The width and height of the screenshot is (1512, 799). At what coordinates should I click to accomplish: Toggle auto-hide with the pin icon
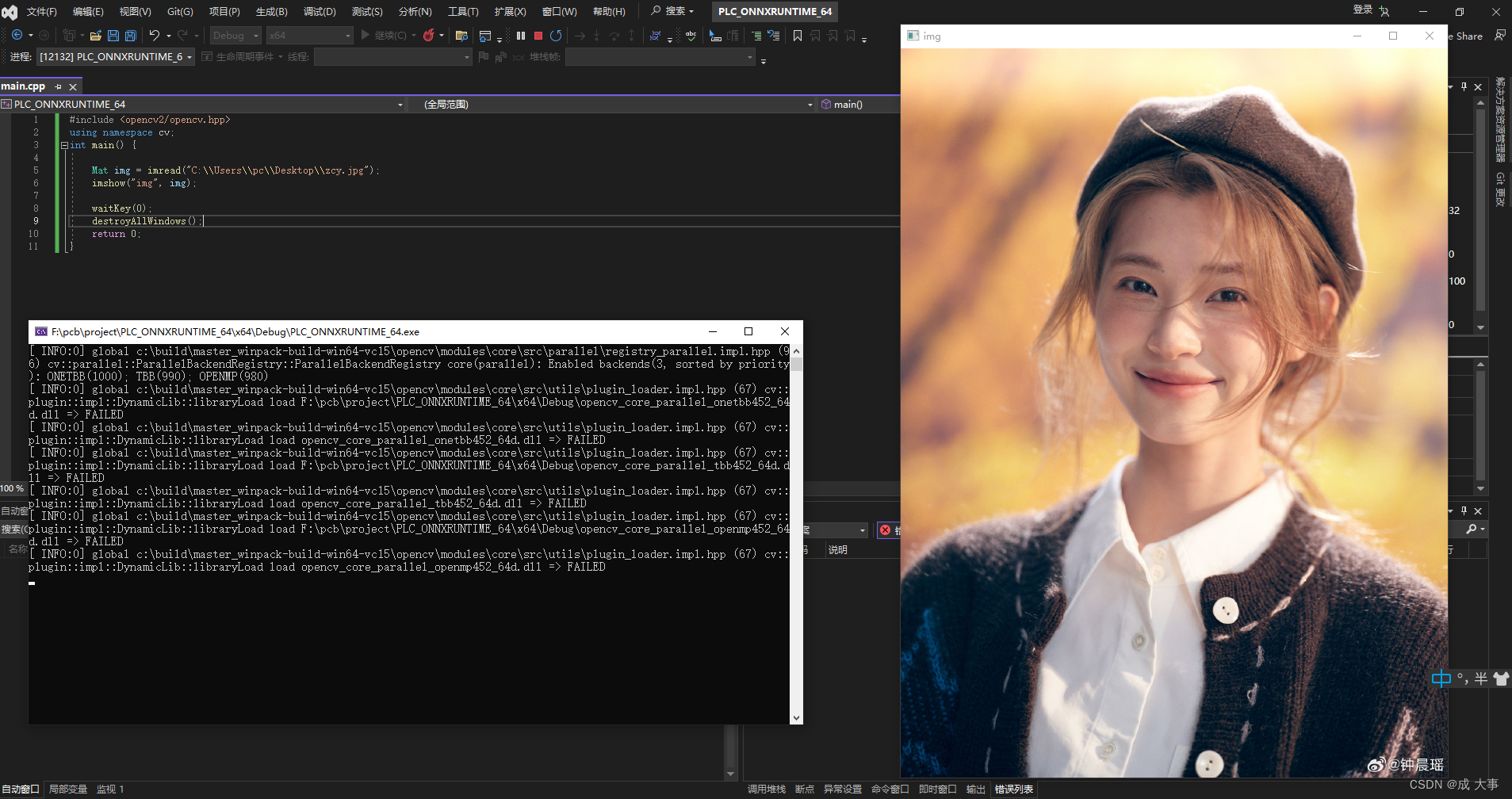tap(1462, 86)
